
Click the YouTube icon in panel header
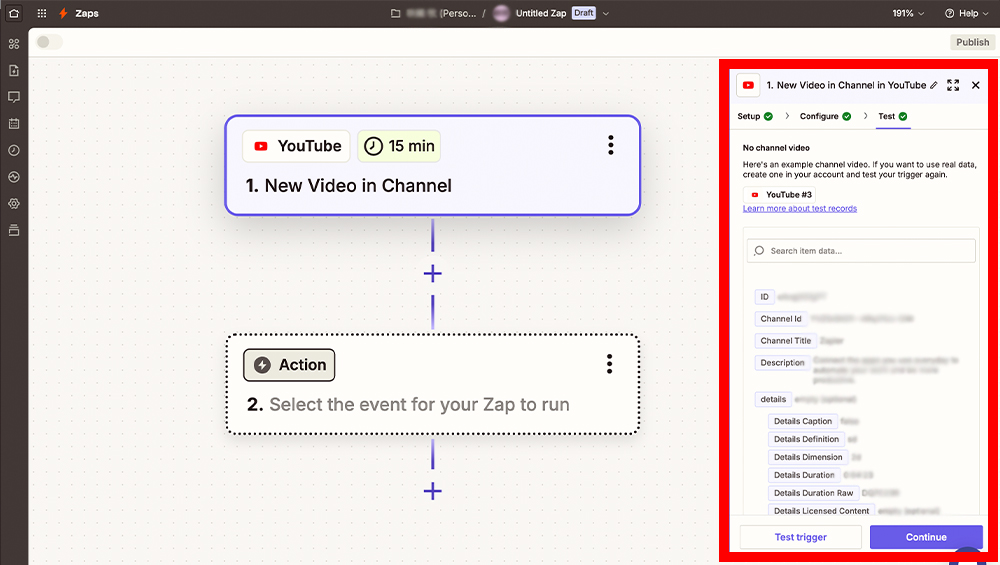(748, 85)
